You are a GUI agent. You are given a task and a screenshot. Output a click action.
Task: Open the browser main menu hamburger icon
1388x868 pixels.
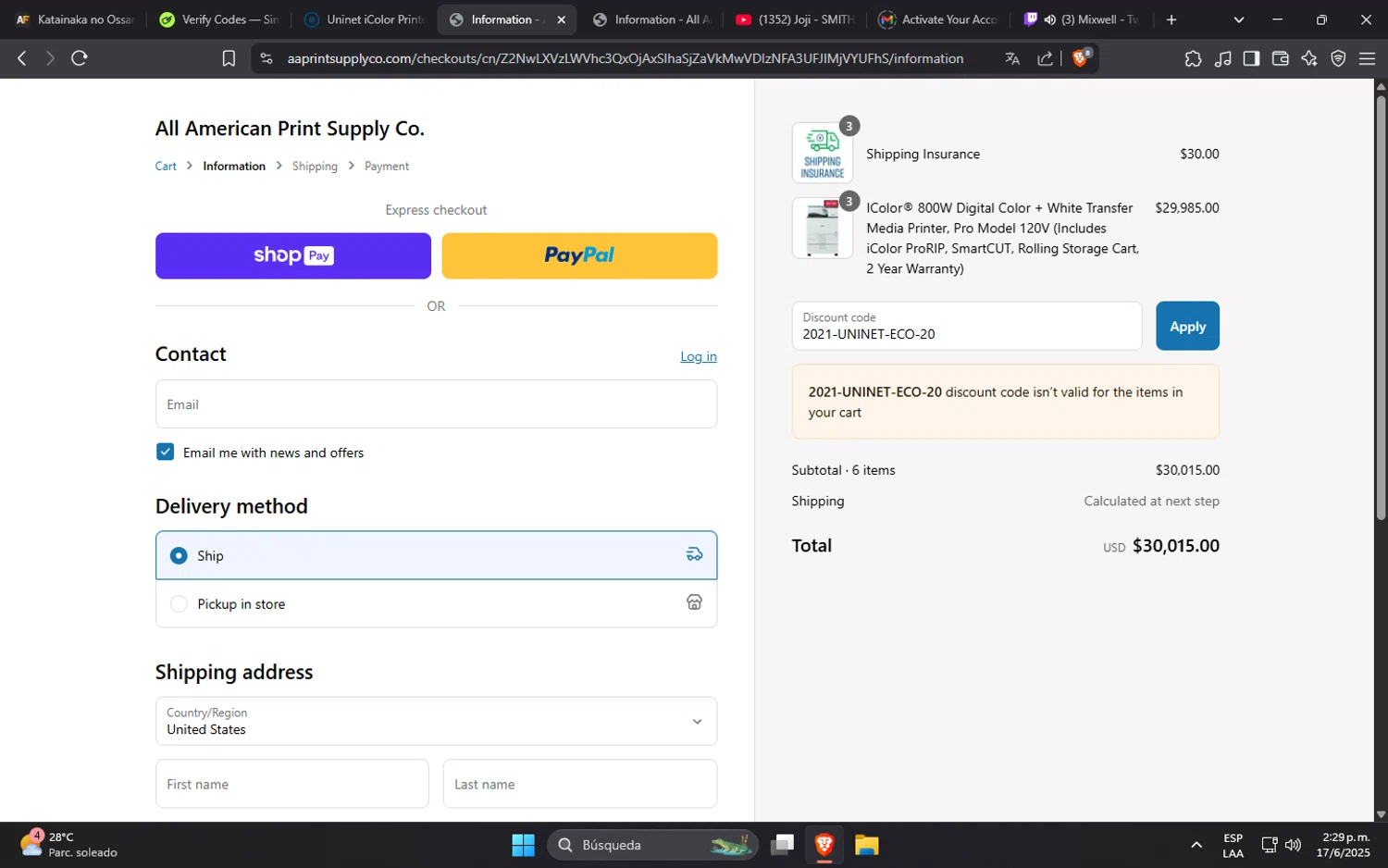pos(1367,58)
